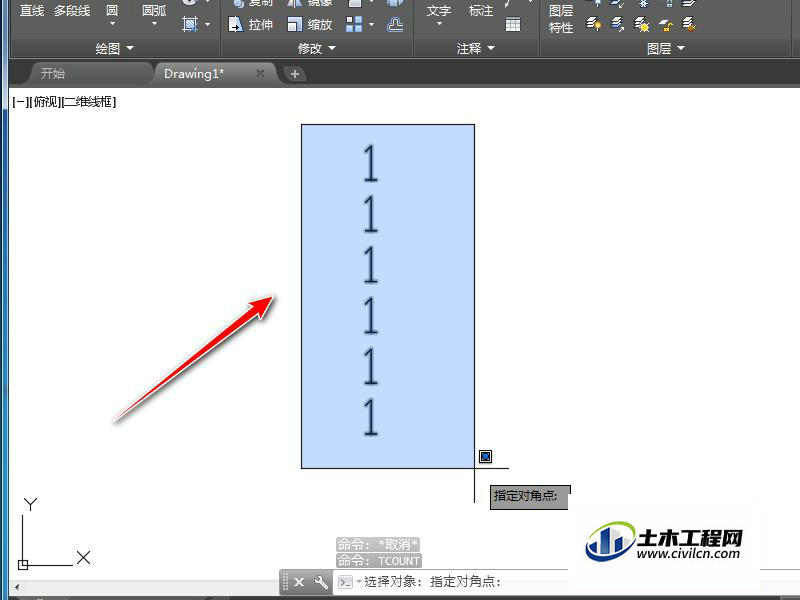Switch to the Drawing1* tab
The image size is (800, 600).
(x=194, y=73)
